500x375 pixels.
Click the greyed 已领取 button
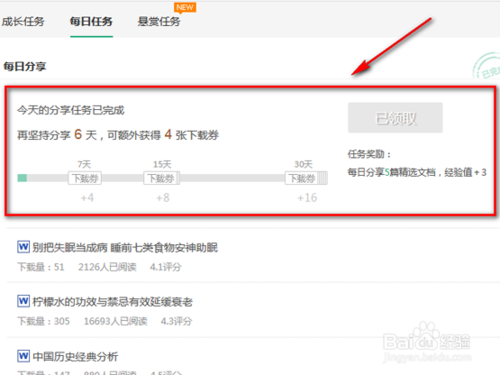point(395,118)
